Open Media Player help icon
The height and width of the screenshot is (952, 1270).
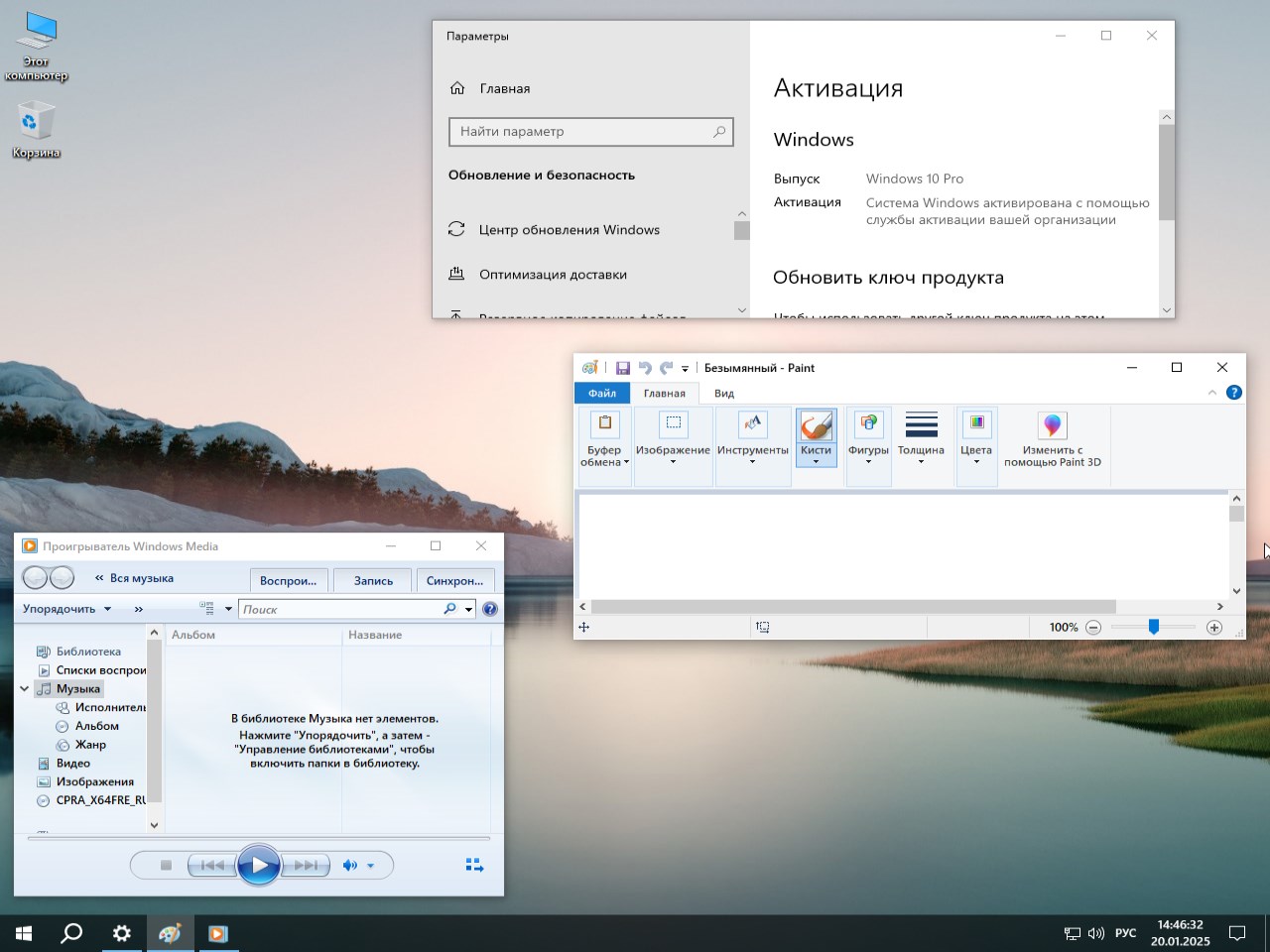pyautogui.click(x=489, y=609)
